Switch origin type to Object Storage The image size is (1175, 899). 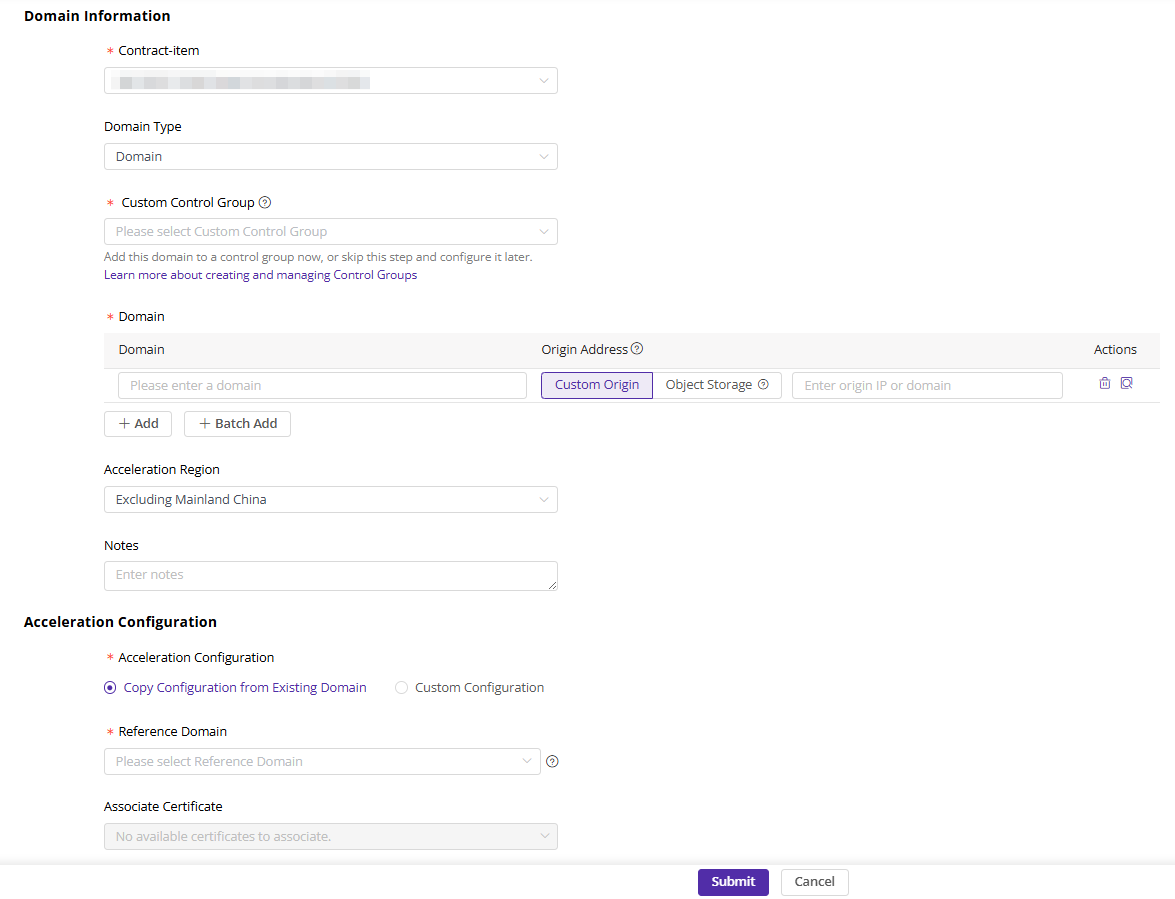pos(708,385)
